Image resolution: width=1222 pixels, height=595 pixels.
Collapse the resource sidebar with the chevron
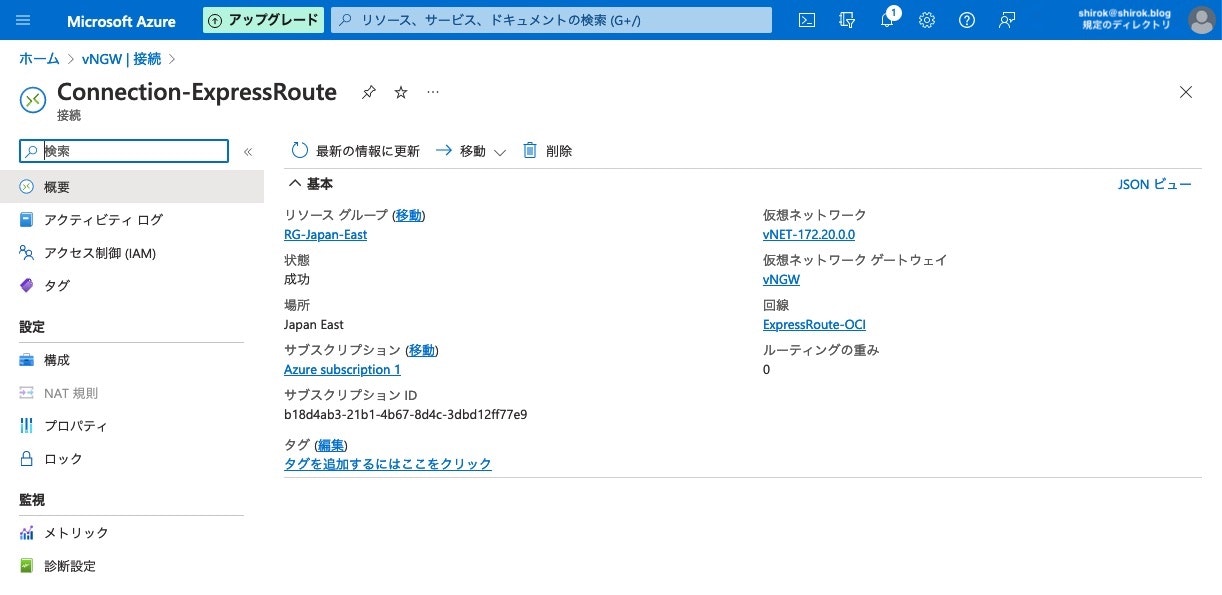click(248, 151)
